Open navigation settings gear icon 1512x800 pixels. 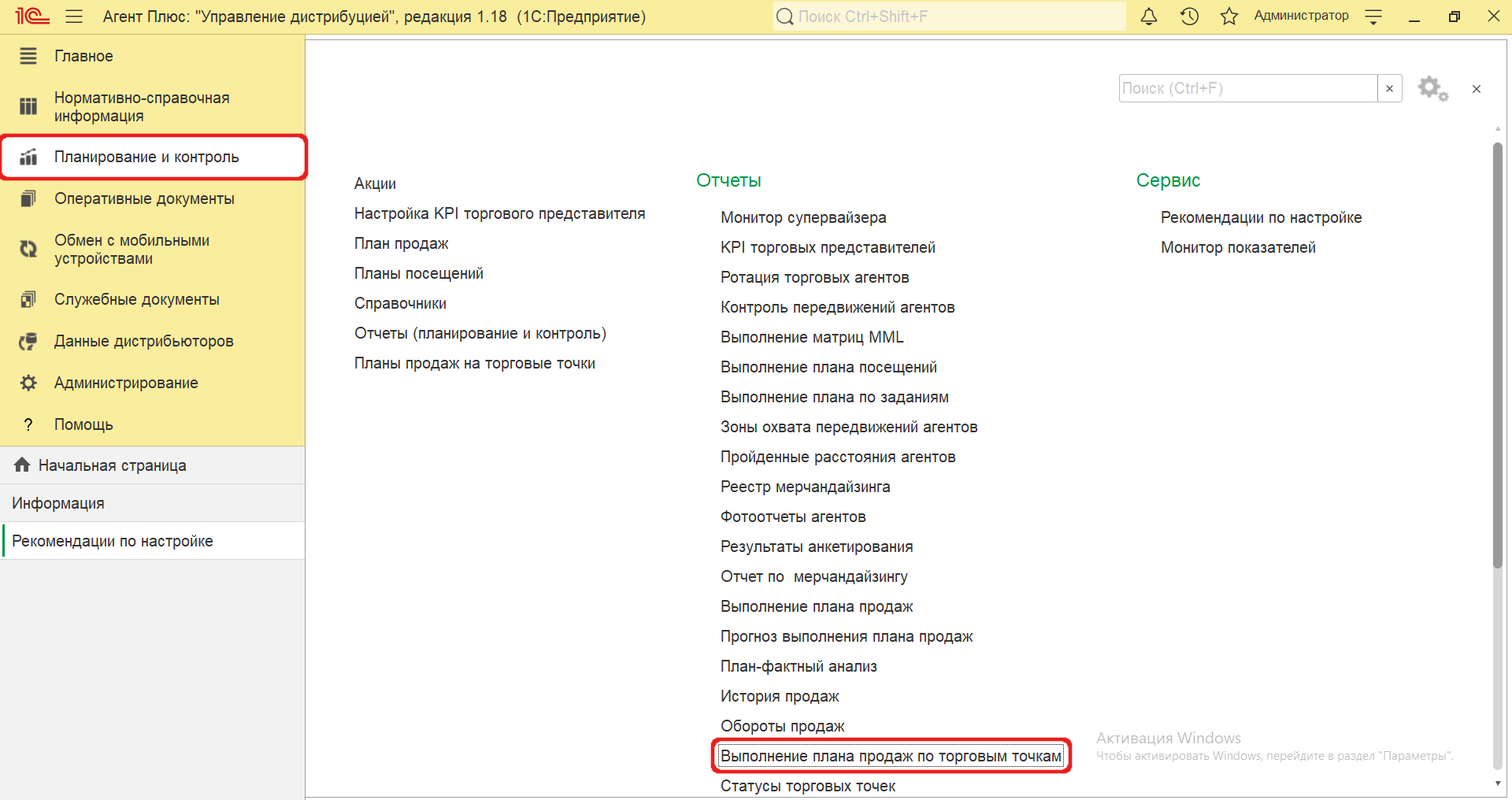coord(1432,88)
